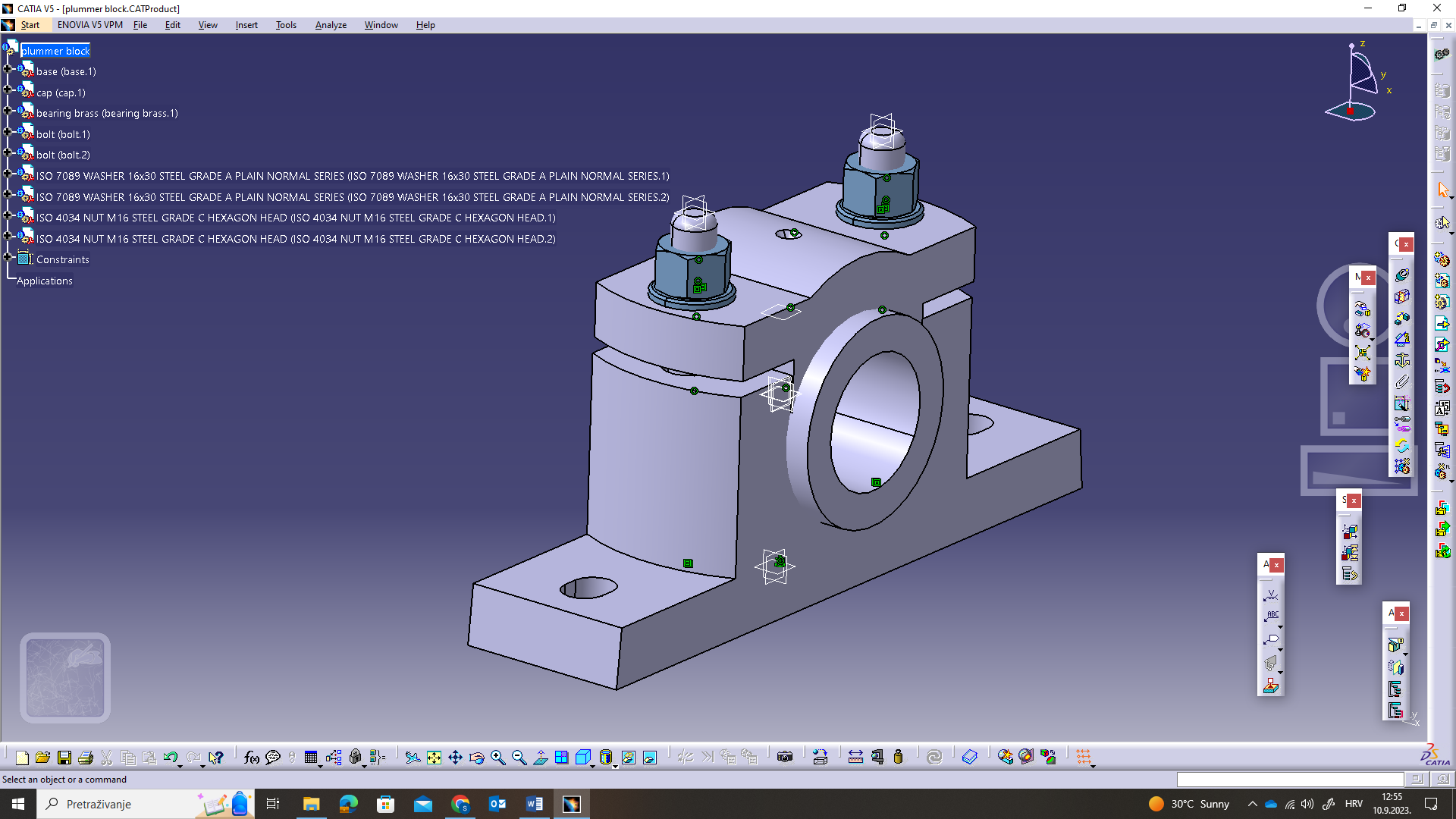Click the Save floppy disk icon
The height and width of the screenshot is (819, 1456).
coord(64,757)
